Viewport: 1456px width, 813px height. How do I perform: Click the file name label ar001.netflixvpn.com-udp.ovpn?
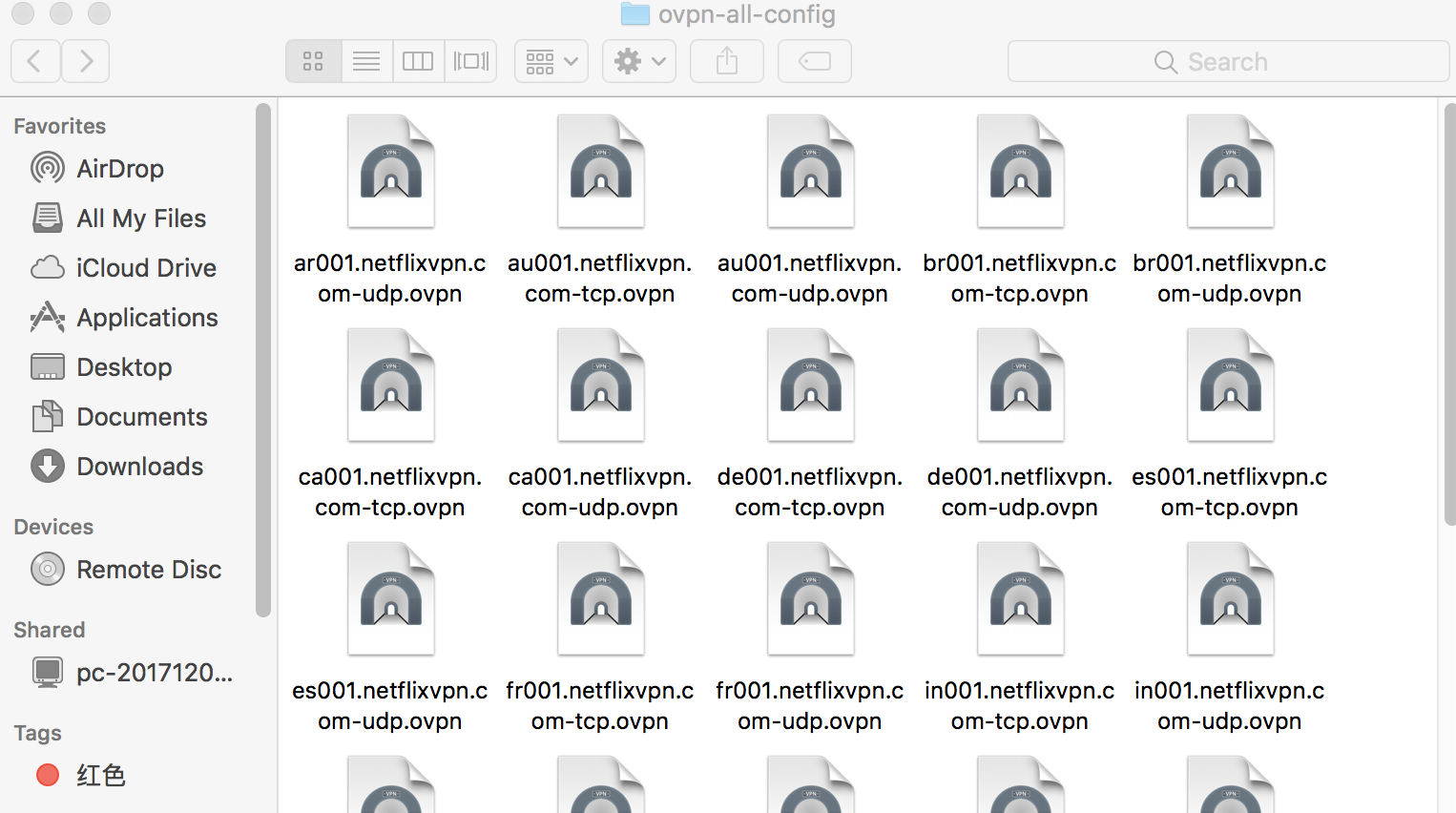[x=390, y=279]
